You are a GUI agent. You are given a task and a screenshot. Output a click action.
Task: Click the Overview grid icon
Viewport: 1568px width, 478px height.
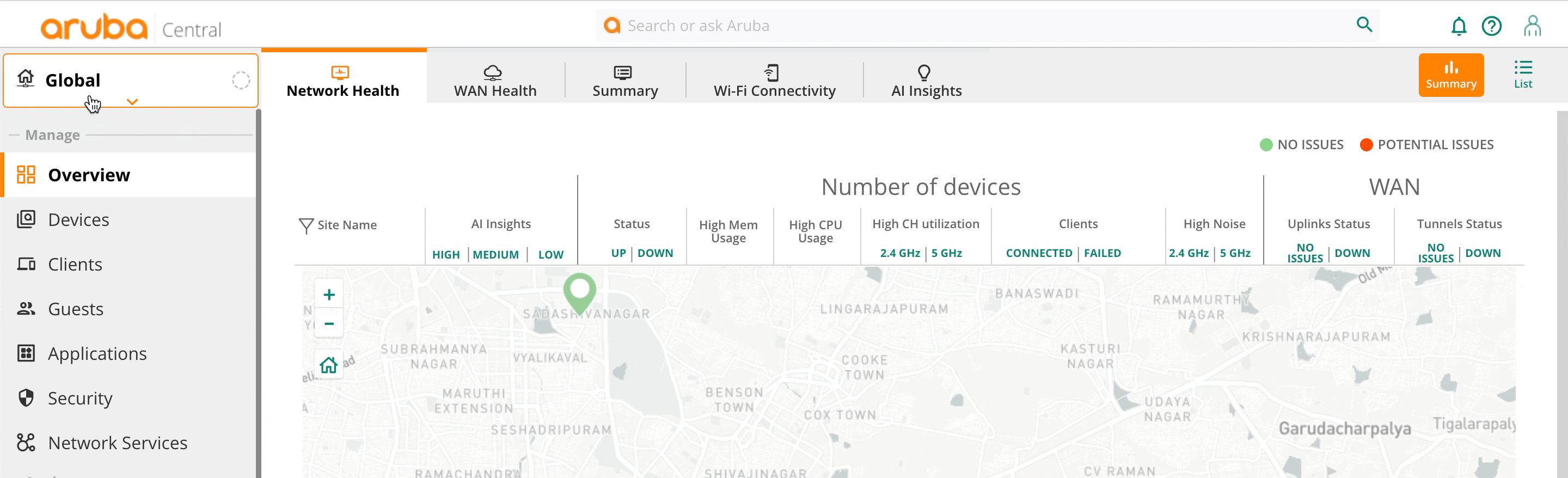tap(26, 175)
